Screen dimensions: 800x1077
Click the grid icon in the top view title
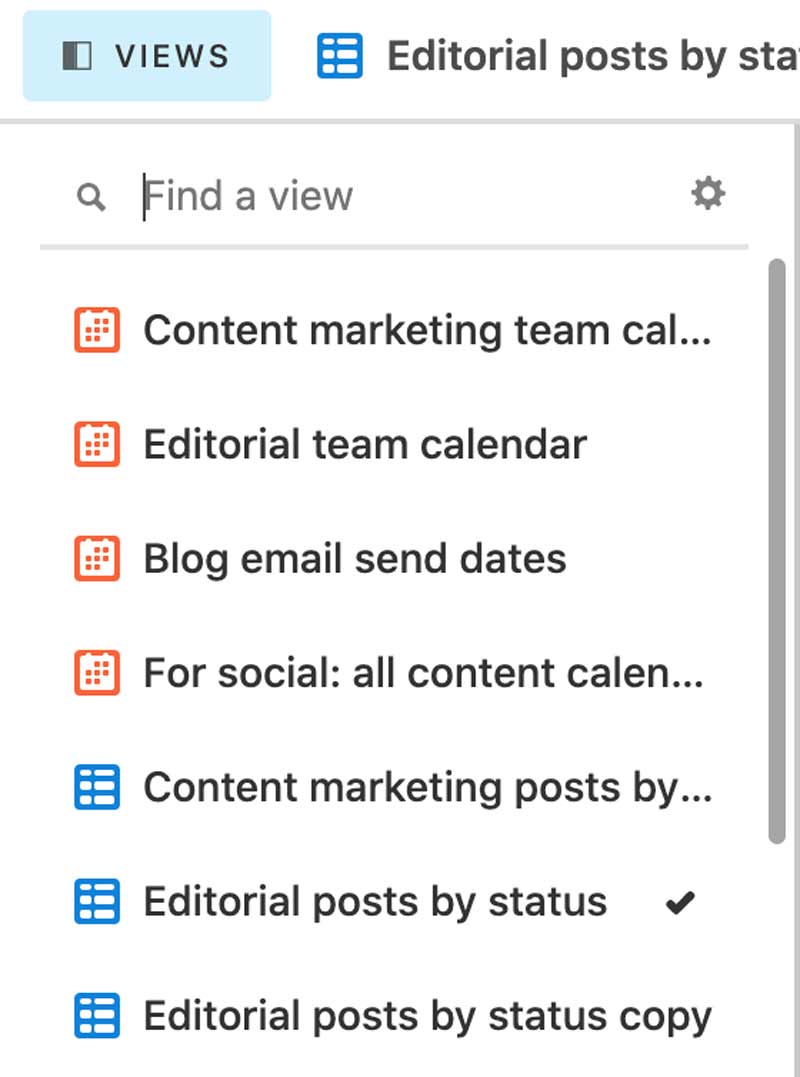click(340, 56)
